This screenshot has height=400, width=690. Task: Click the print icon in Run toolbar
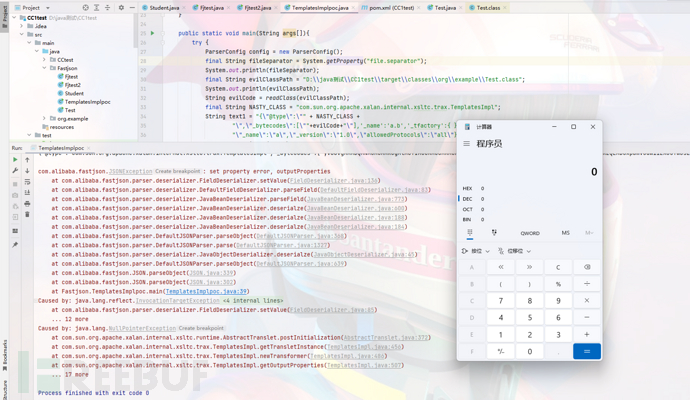(x=28, y=203)
